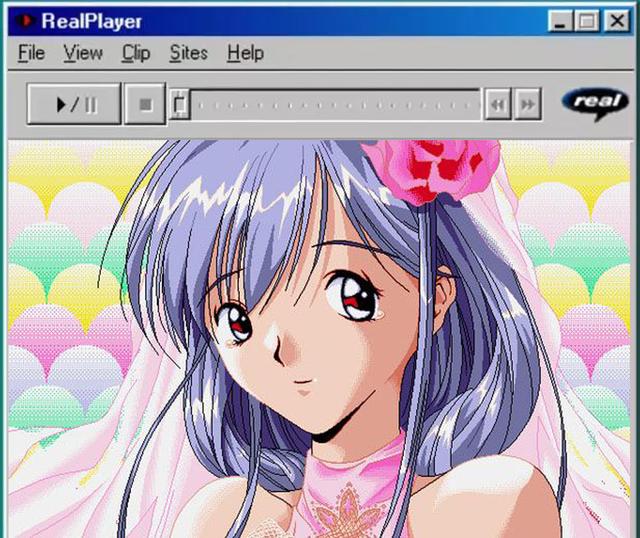Minimize the RealPlayer window
This screenshot has height=538, width=640.
[x=560, y=20]
